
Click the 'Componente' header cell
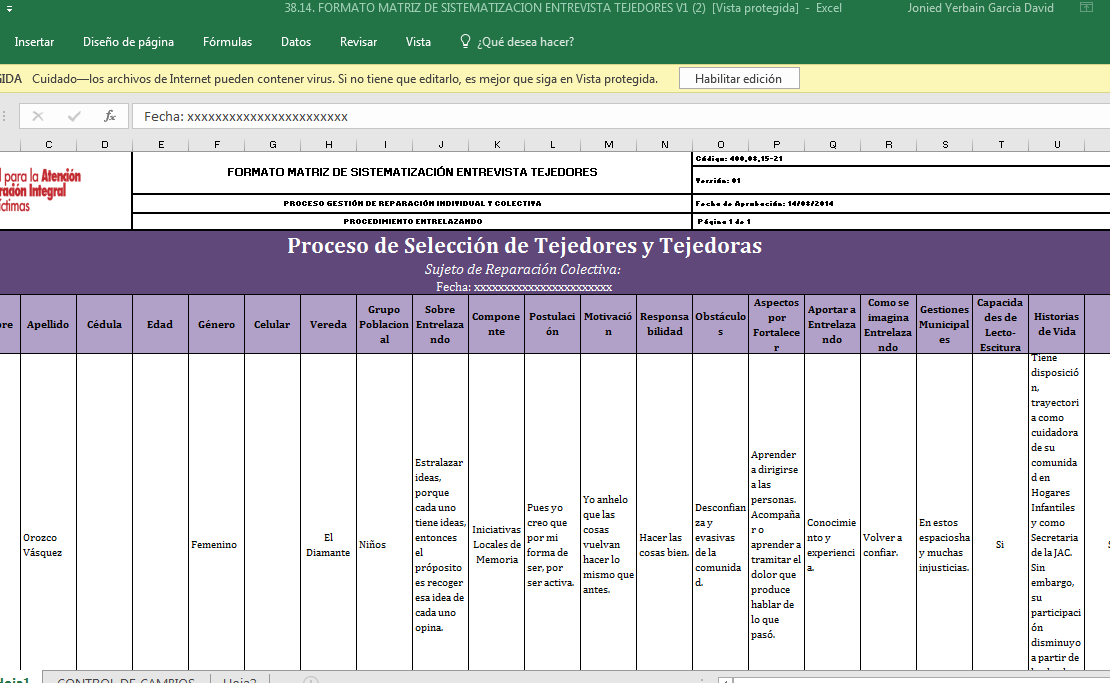tap(496, 324)
